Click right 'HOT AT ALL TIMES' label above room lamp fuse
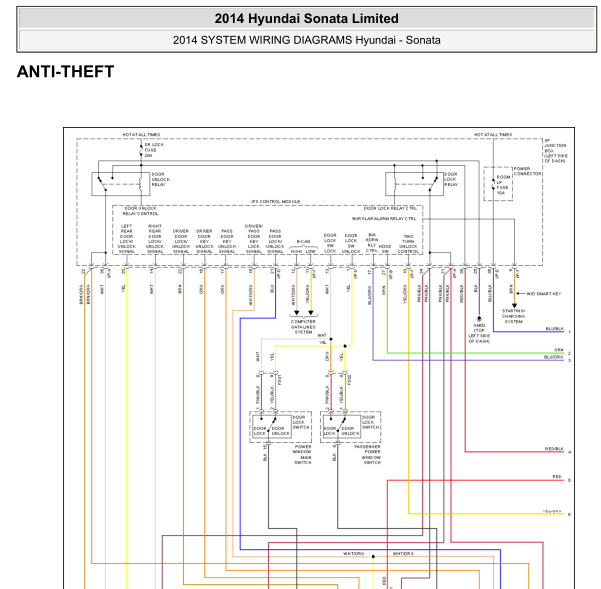 pos(493,135)
